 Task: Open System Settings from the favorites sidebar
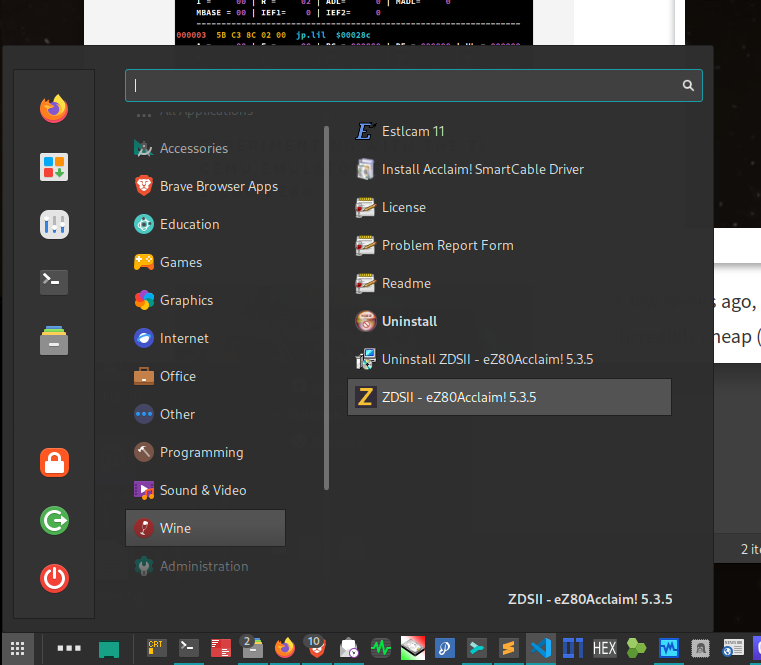(x=54, y=225)
